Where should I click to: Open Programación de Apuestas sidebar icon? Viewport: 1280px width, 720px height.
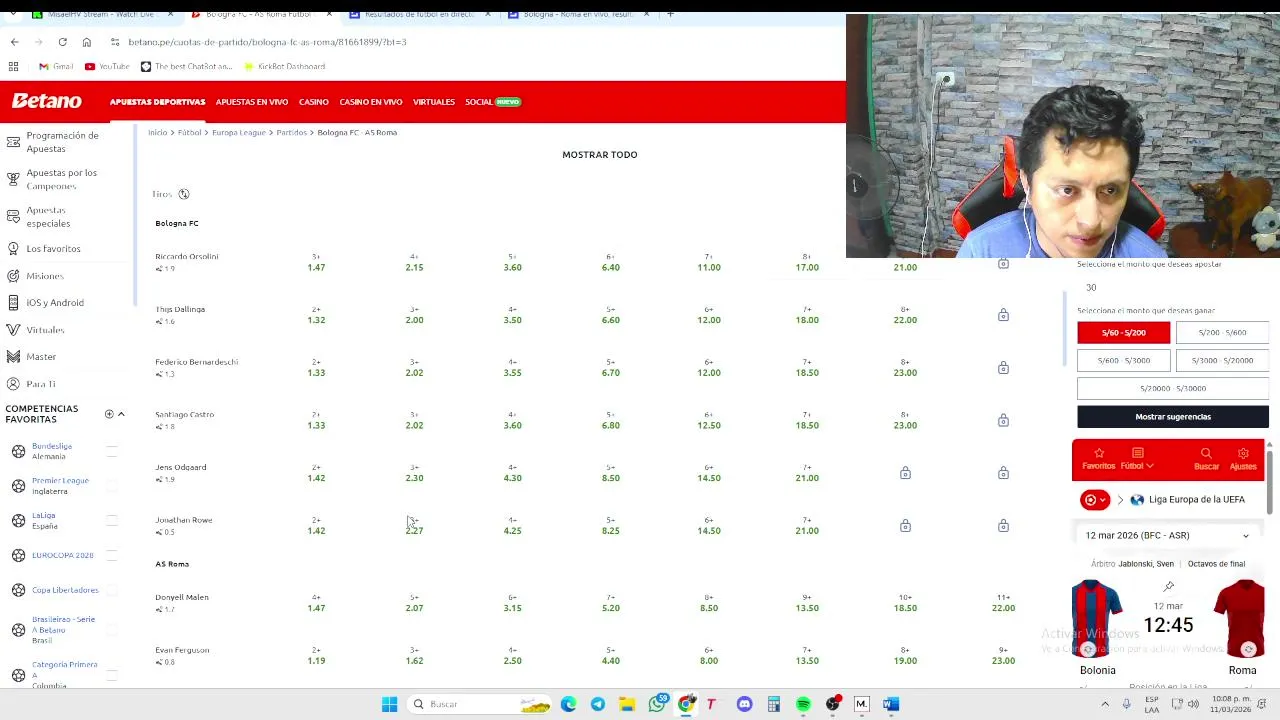click(13, 141)
